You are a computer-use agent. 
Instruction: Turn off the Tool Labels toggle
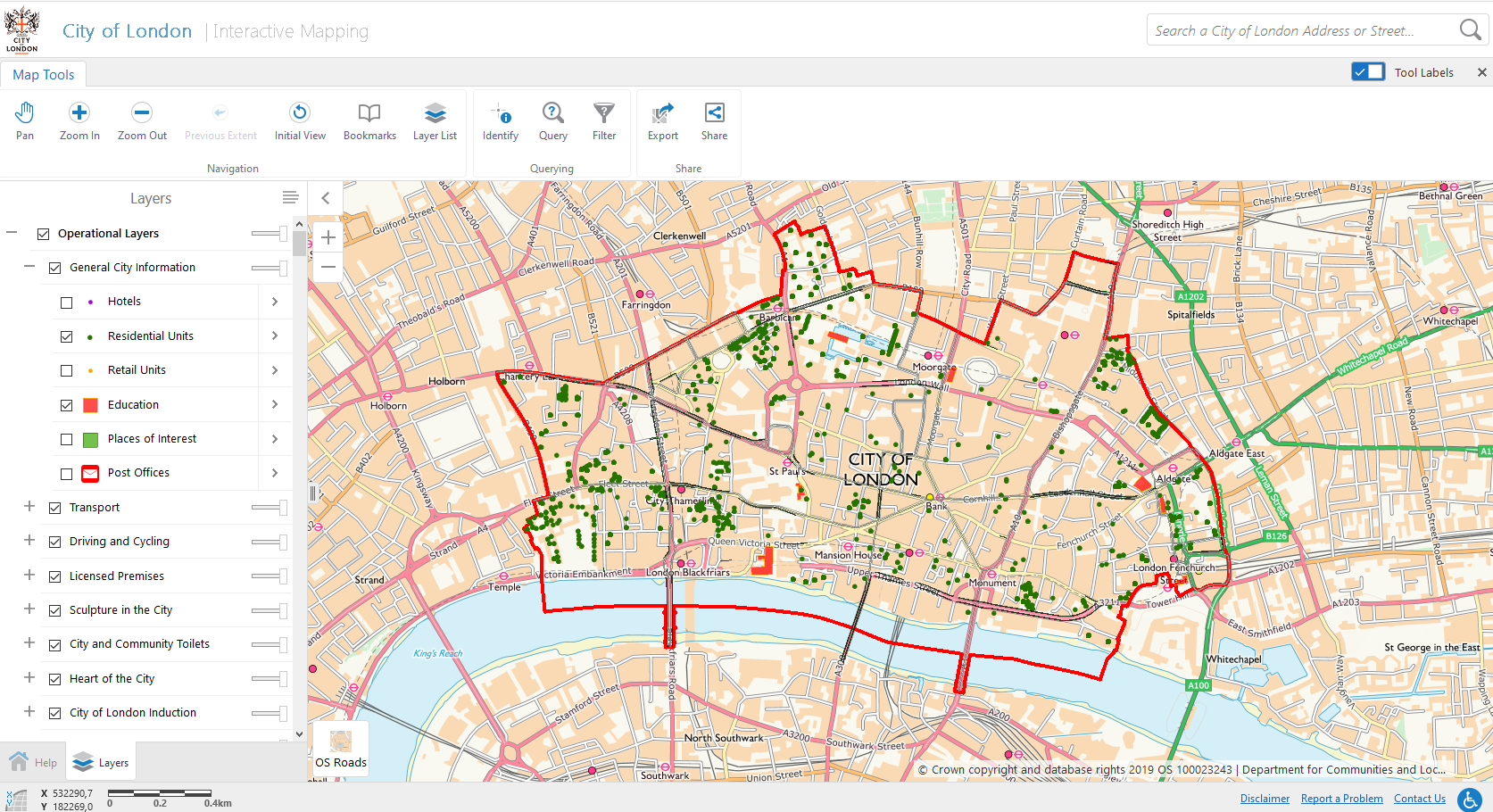1367,70
